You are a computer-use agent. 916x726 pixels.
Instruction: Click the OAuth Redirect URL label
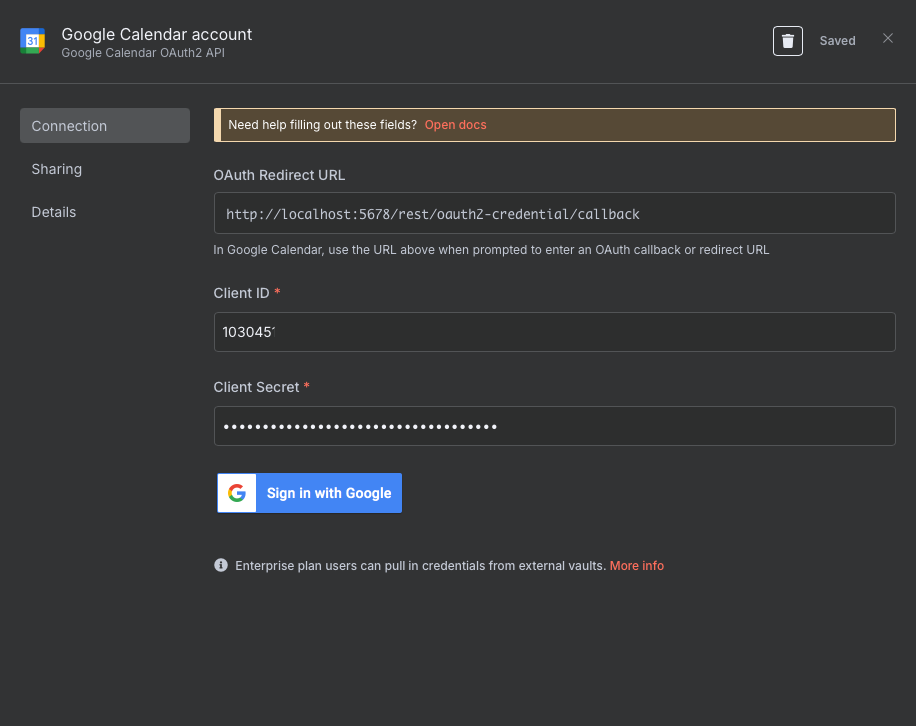[279, 175]
